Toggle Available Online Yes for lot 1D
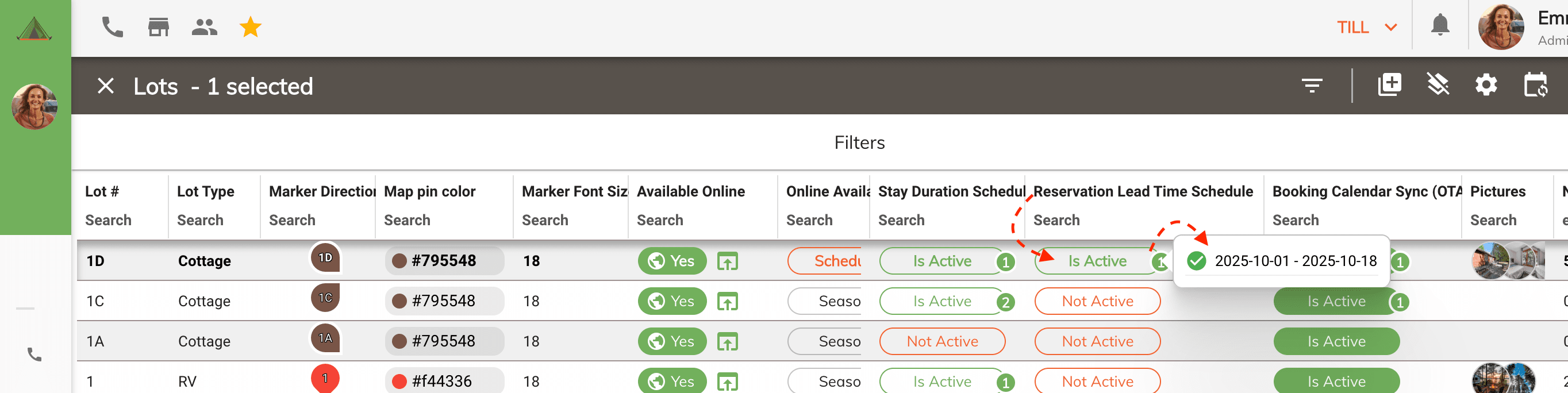The height and width of the screenshot is (393, 1568). click(x=671, y=261)
